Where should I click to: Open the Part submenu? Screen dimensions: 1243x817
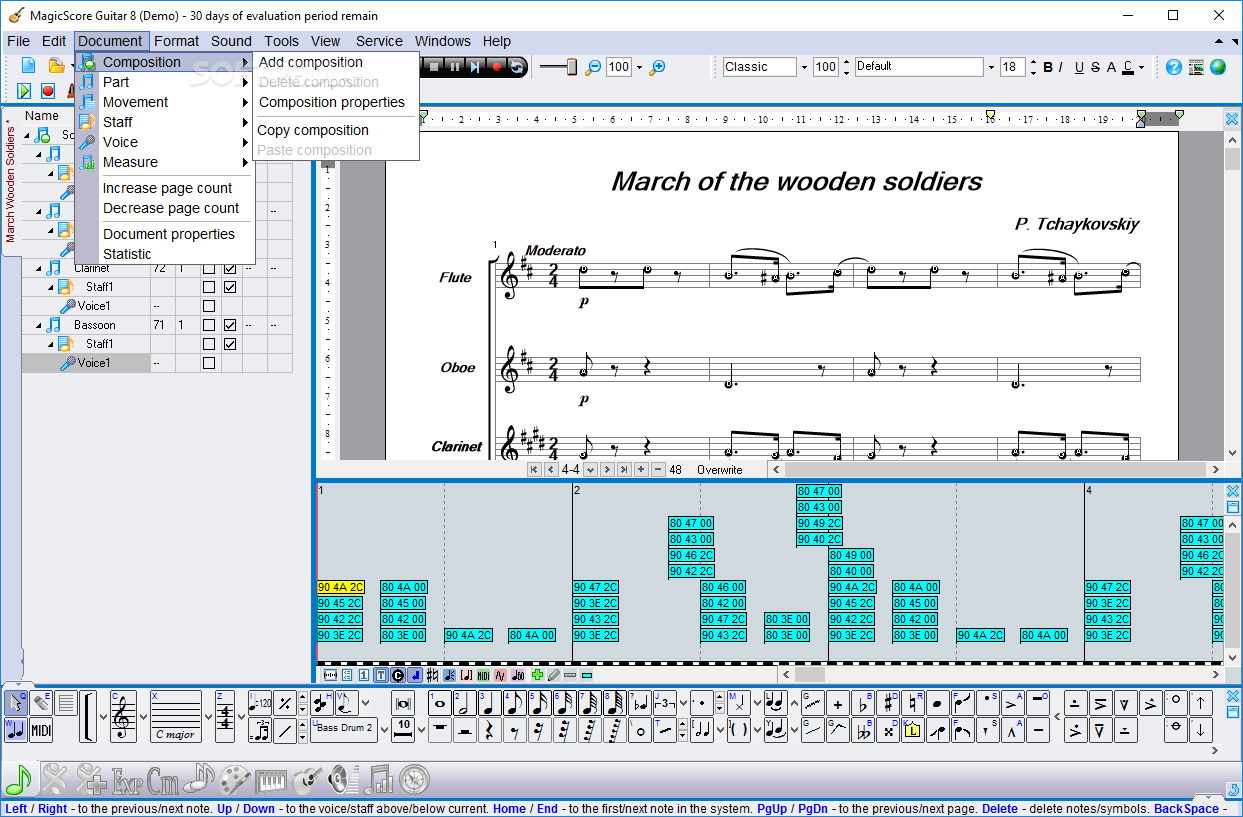165,82
